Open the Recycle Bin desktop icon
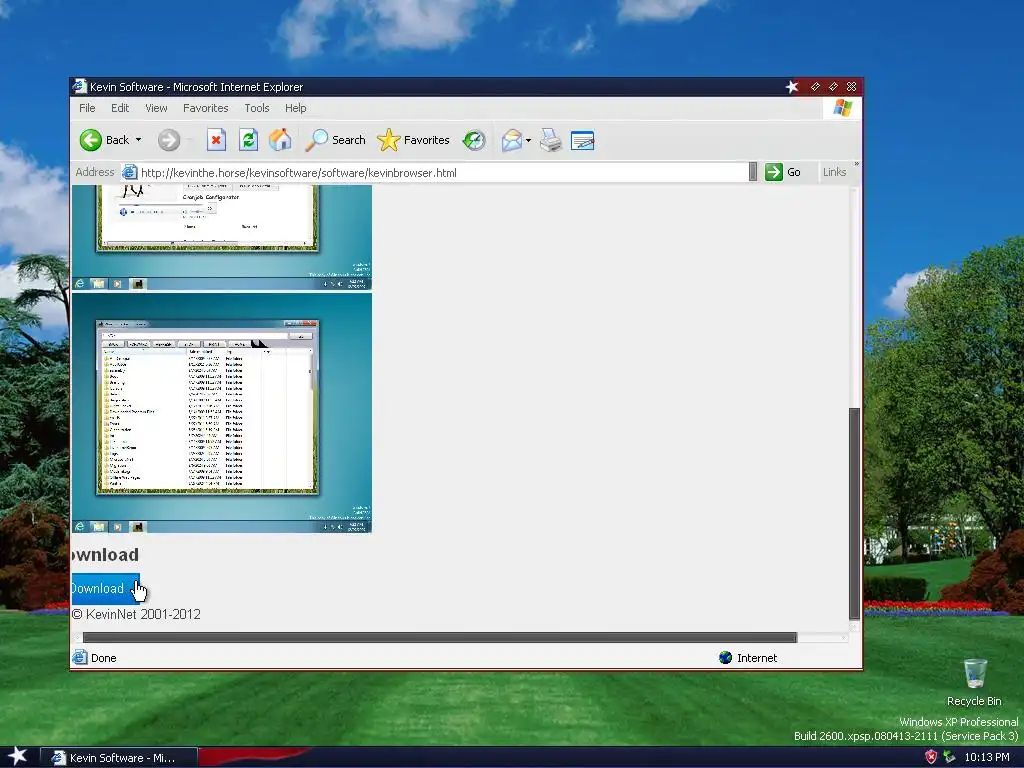 point(974,682)
